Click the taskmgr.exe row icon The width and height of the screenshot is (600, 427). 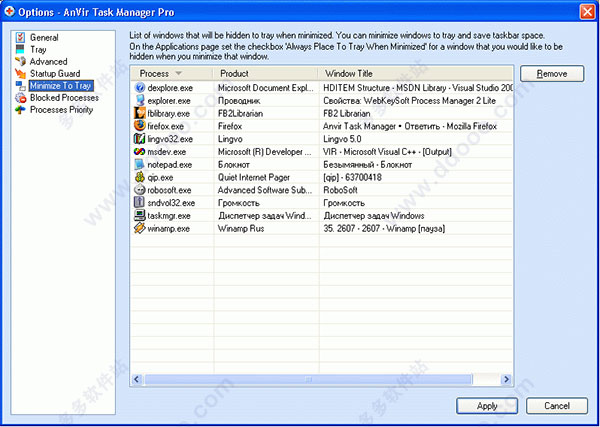point(140,215)
